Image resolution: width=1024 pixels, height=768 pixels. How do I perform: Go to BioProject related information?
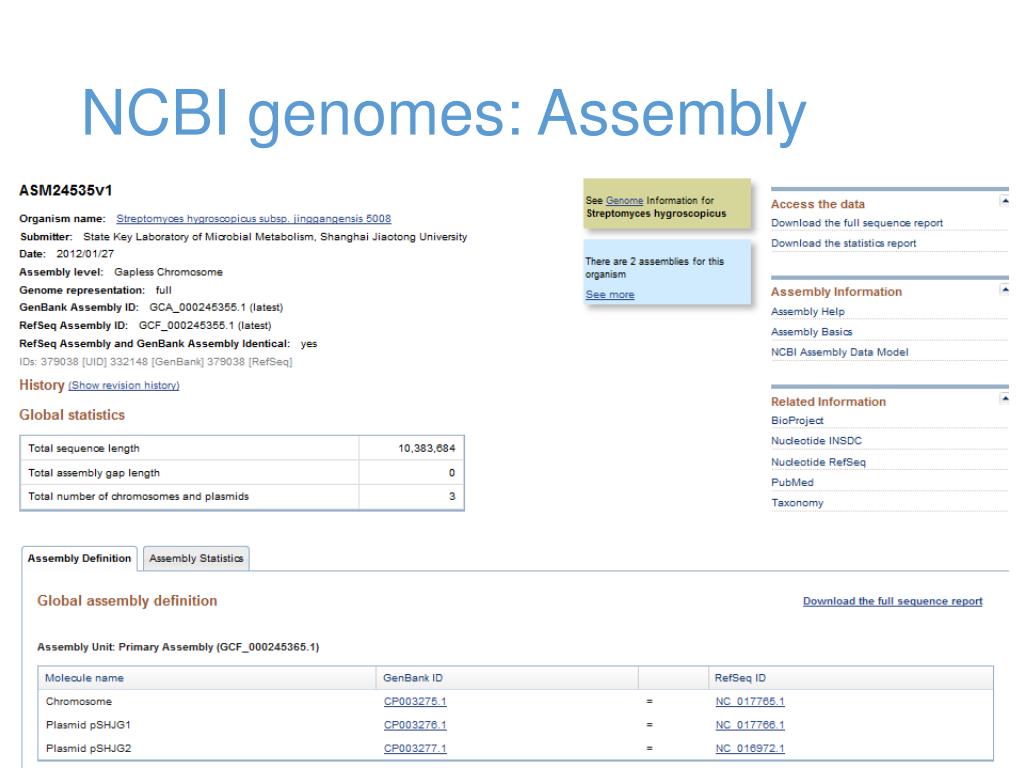point(797,421)
